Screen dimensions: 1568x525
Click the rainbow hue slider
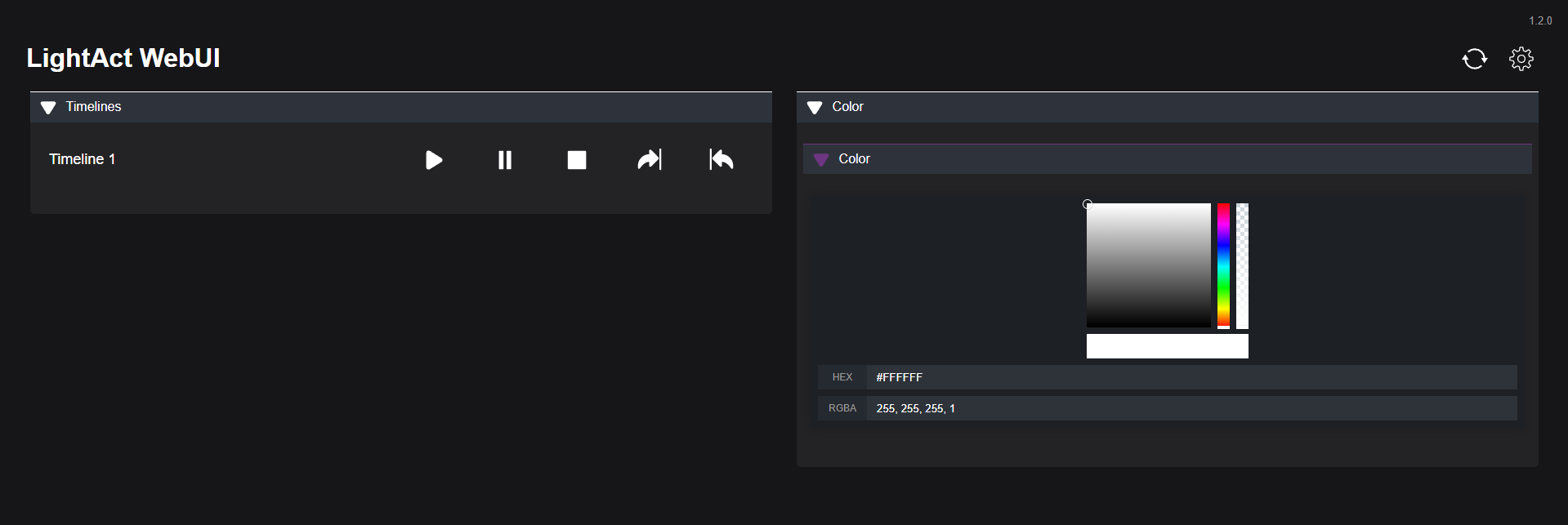pyautogui.click(x=1223, y=265)
